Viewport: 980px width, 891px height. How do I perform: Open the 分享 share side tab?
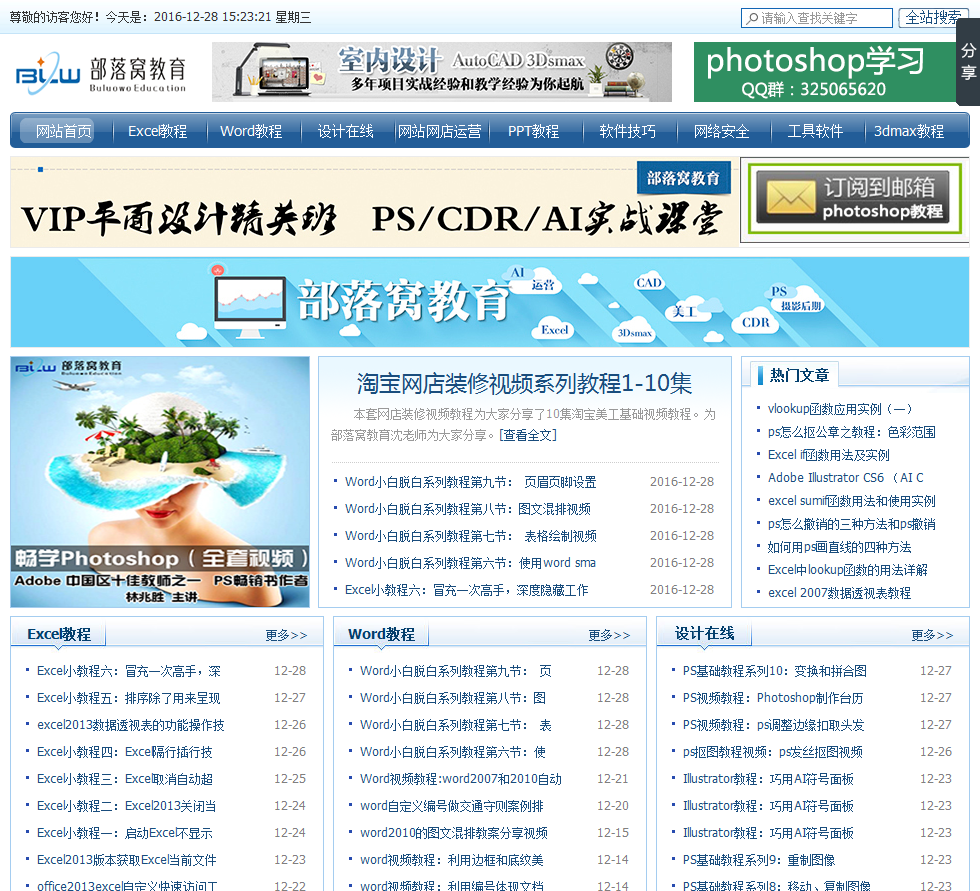tap(968, 61)
